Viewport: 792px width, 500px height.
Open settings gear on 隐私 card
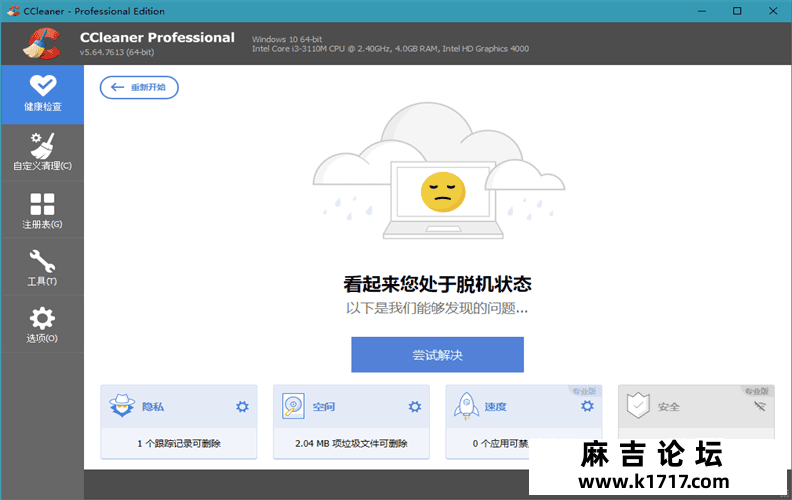(242, 407)
